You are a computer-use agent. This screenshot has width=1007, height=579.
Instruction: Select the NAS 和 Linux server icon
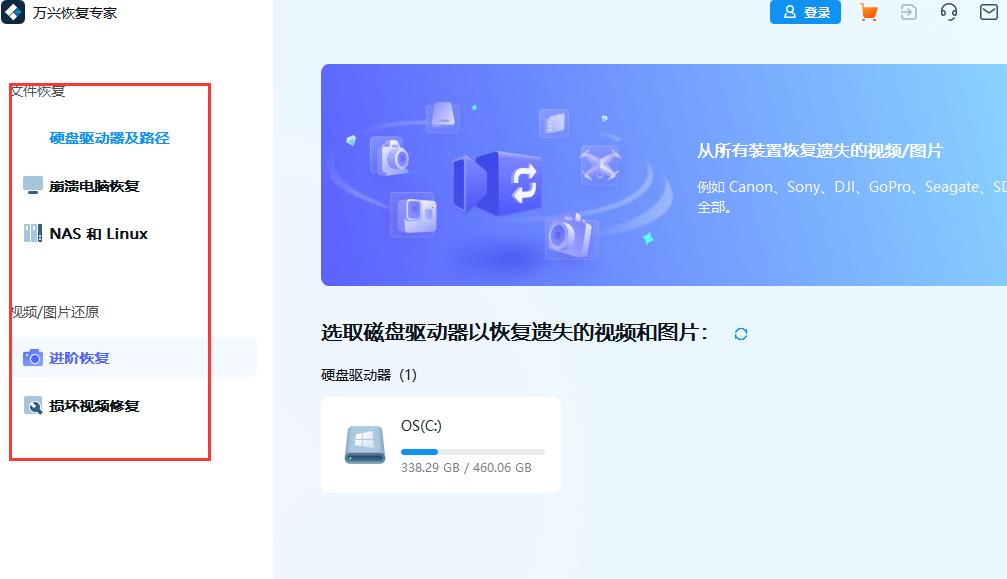tap(32, 233)
